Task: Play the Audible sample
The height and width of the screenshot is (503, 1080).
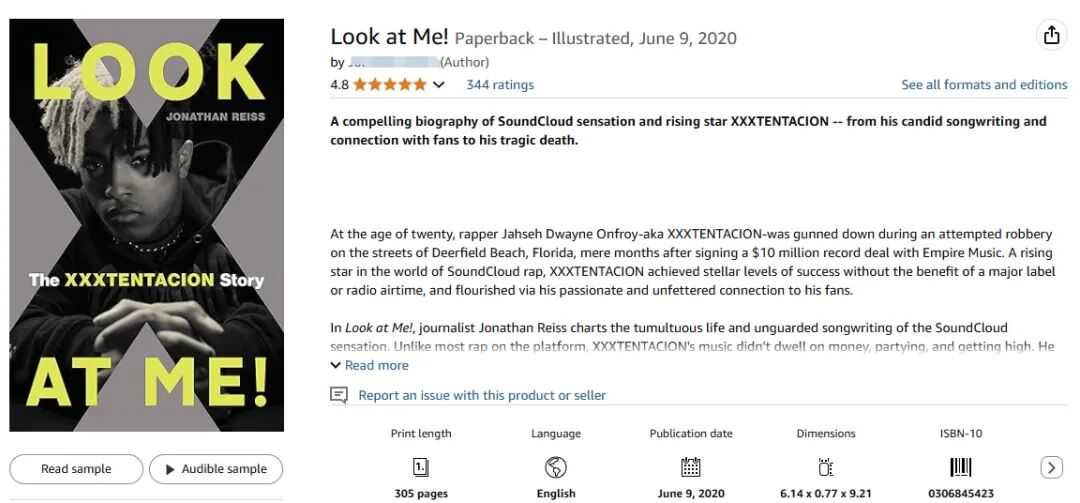Action: (x=216, y=469)
